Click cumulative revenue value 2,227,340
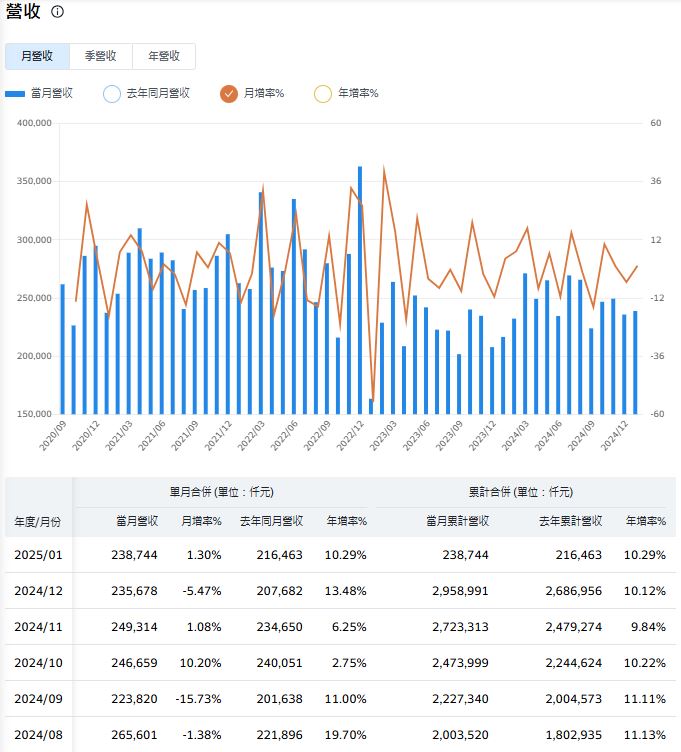Screen dimensions: 681x752 (460, 699)
